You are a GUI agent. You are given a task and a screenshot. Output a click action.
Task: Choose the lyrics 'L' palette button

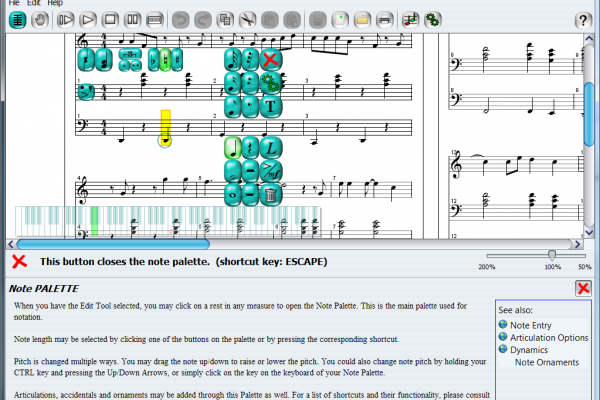pyautogui.click(x=270, y=149)
